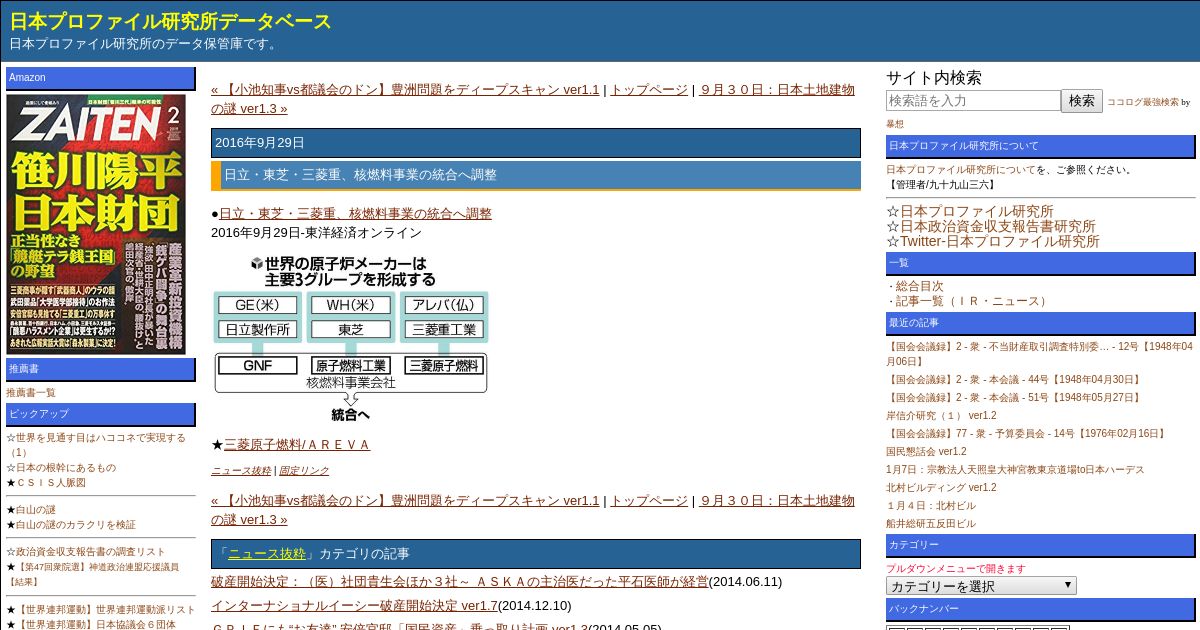Click the バックナンバー sidebar heading

(1040, 609)
